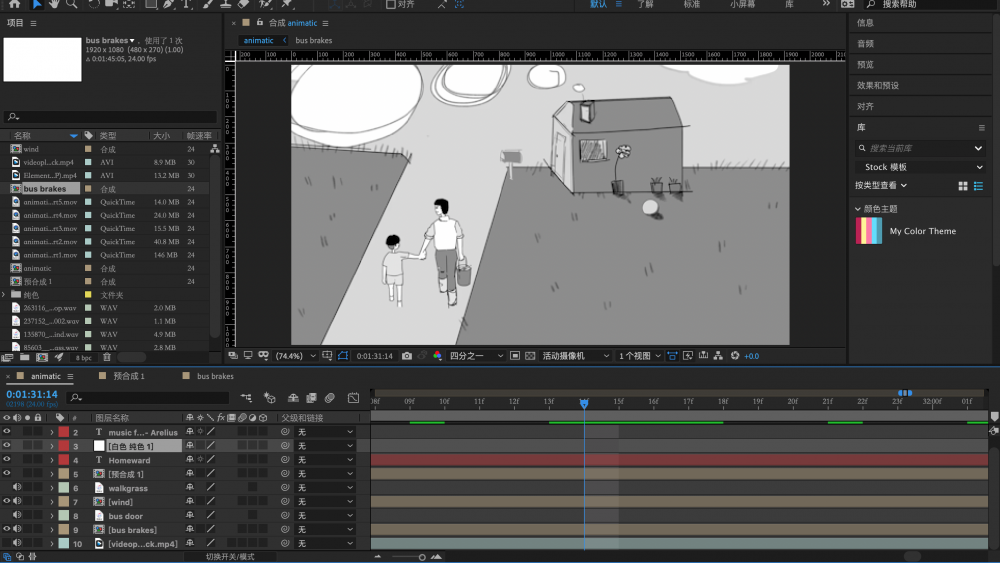Open the graph editor icon
The image size is (1000, 563).
(353, 398)
